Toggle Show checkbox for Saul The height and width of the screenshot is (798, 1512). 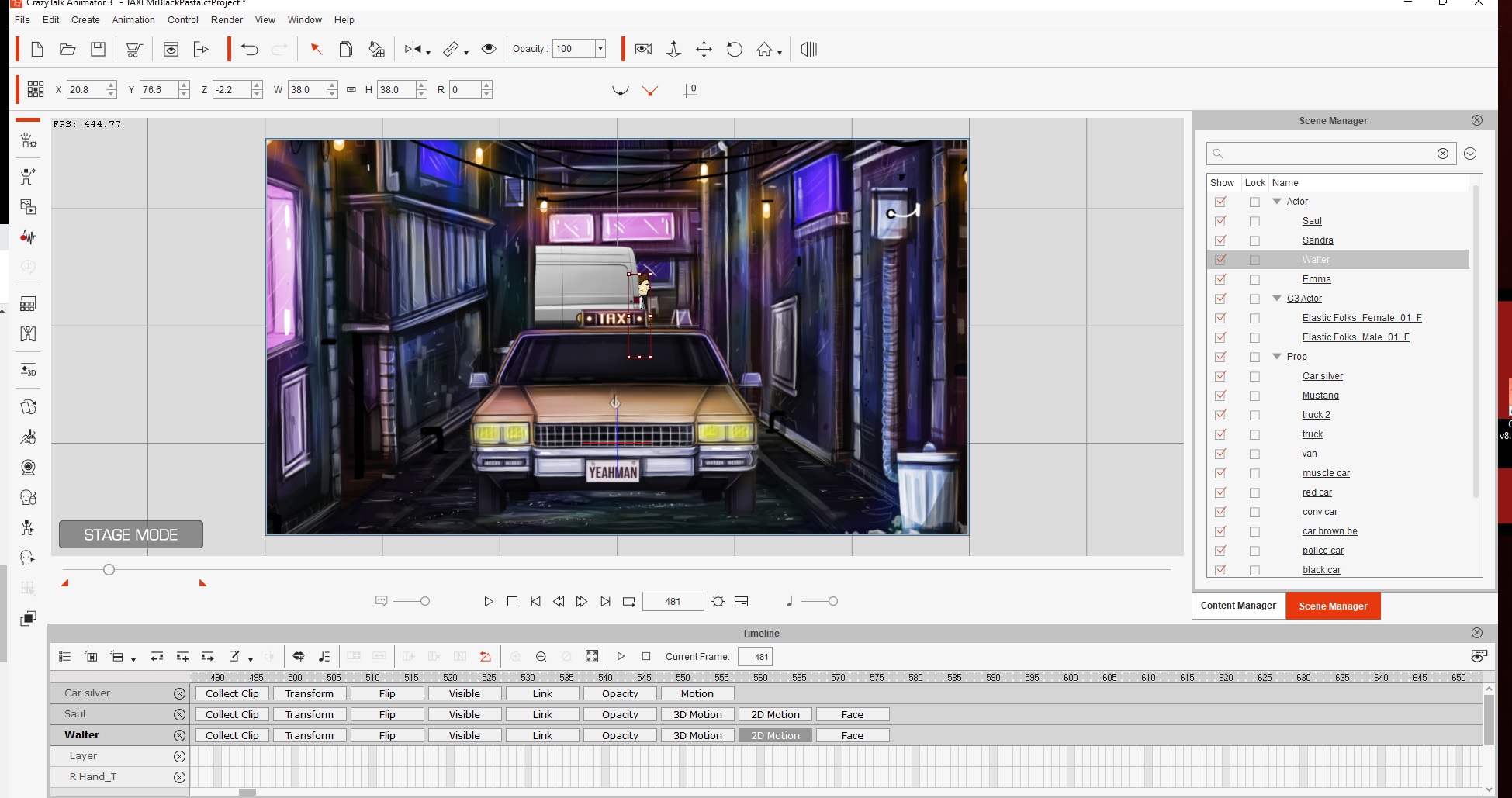(x=1220, y=221)
